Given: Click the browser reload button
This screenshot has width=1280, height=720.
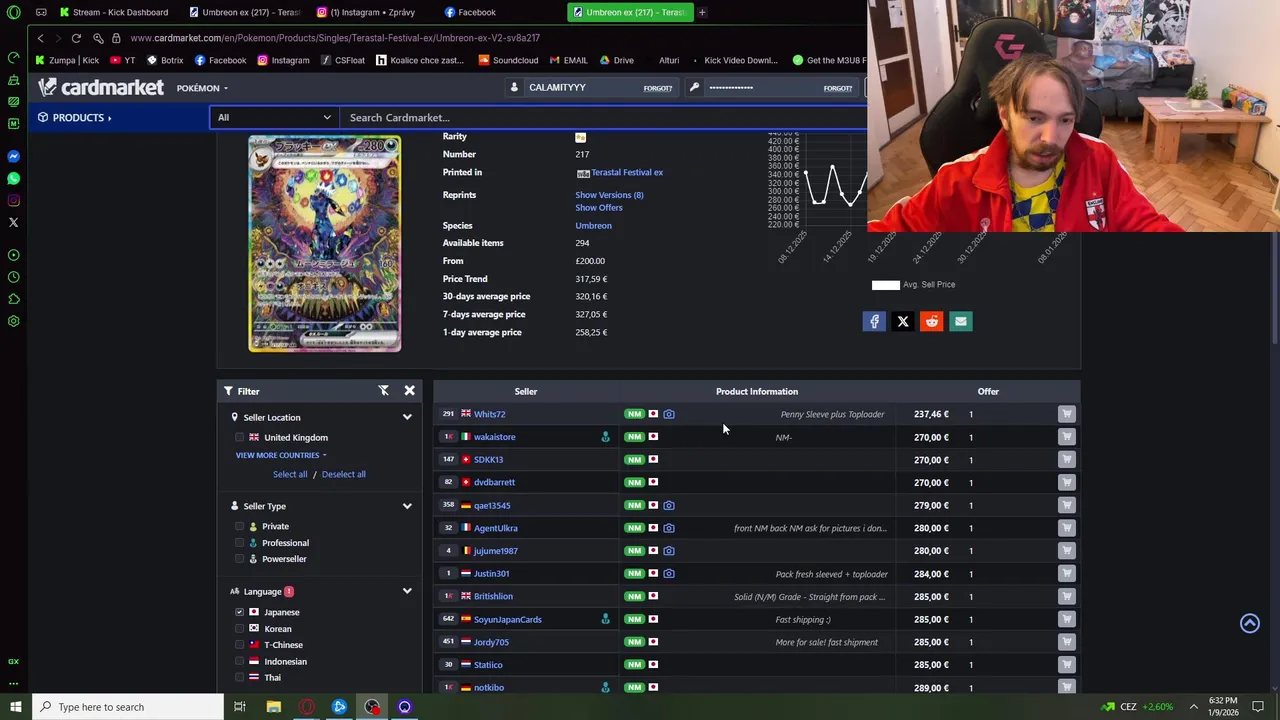Looking at the screenshot, I should pos(76,38).
